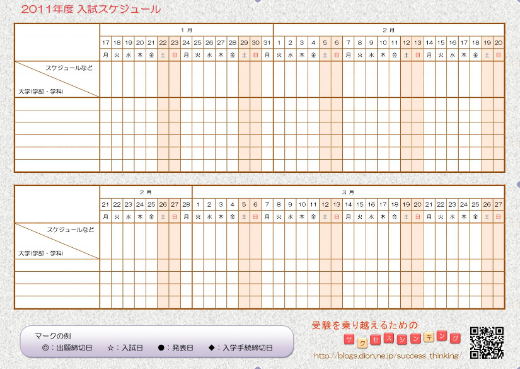Click the red サ letter tile
520x369 pixels.
tap(349, 339)
